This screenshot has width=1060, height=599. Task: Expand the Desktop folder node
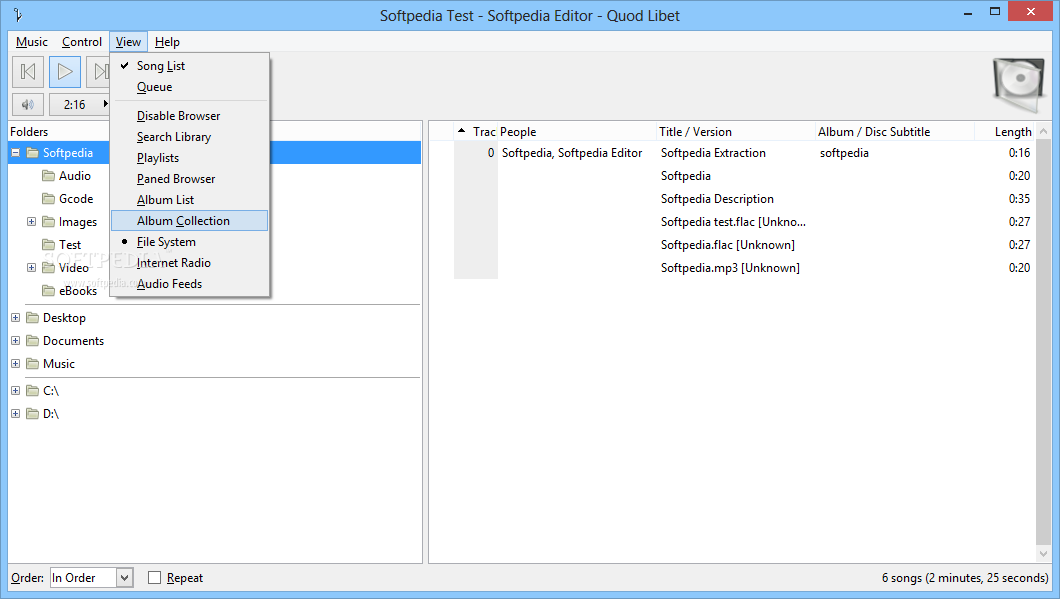click(x=16, y=318)
